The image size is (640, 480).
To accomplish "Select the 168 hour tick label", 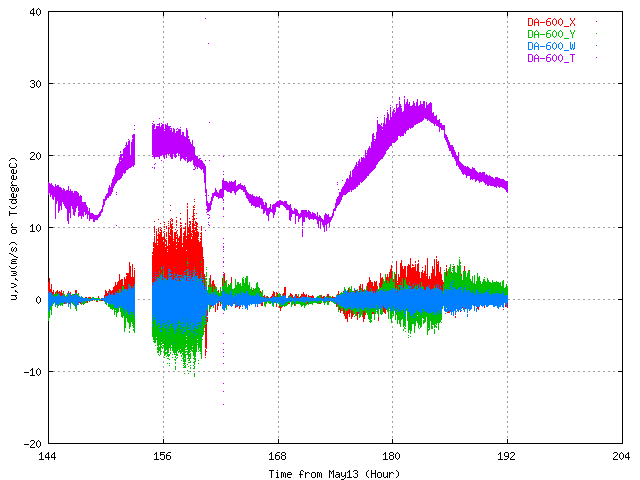I will (277, 455).
